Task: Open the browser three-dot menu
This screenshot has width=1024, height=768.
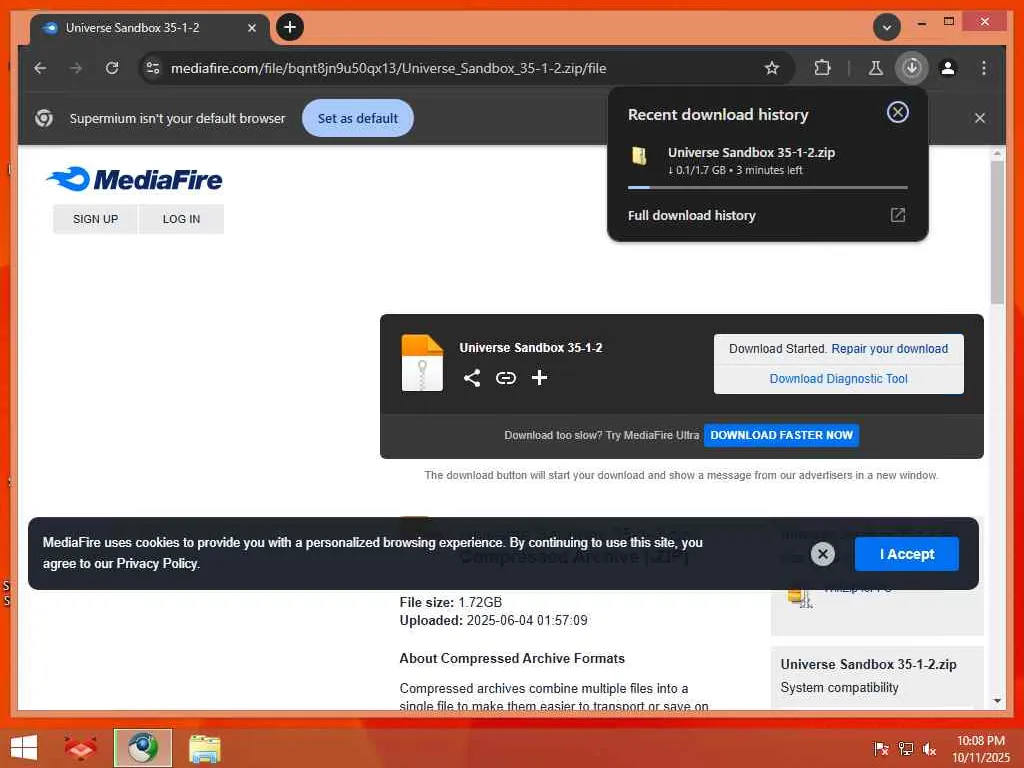Action: click(984, 68)
